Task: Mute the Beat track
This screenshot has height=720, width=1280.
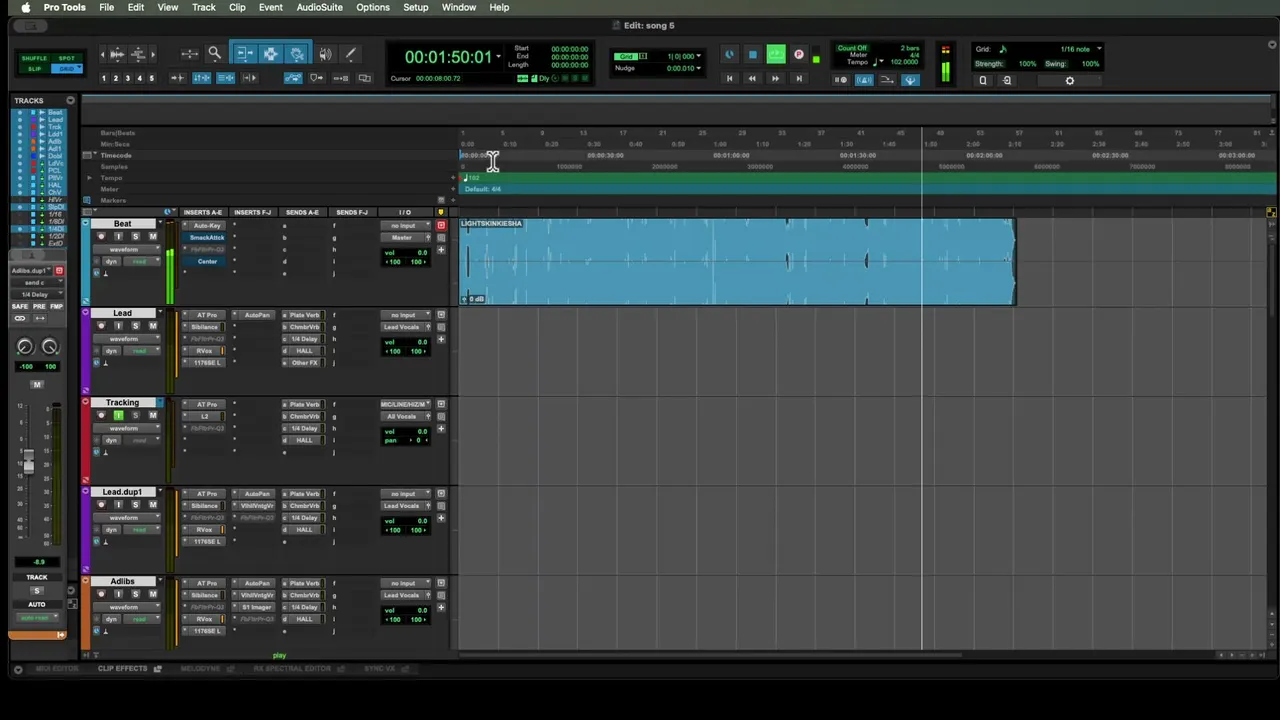Action: 153,236
